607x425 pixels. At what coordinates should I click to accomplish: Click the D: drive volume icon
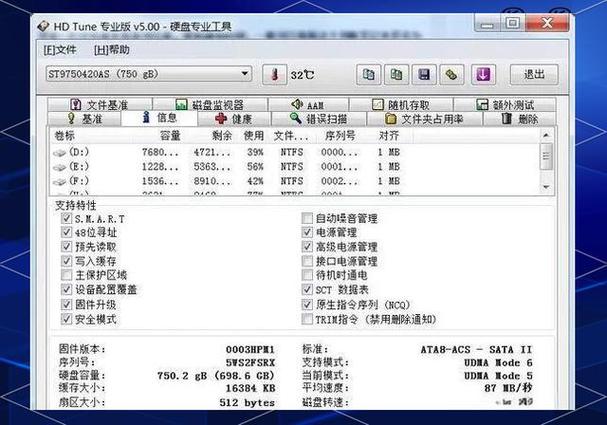(59, 153)
